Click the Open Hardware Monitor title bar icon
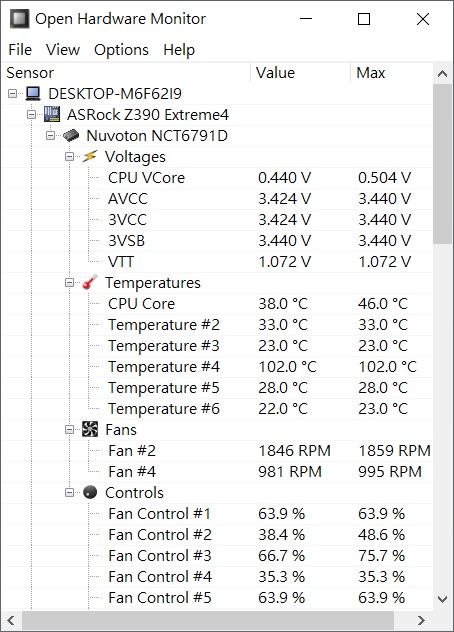The height and width of the screenshot is (632, 454). (x=19, y=19)
